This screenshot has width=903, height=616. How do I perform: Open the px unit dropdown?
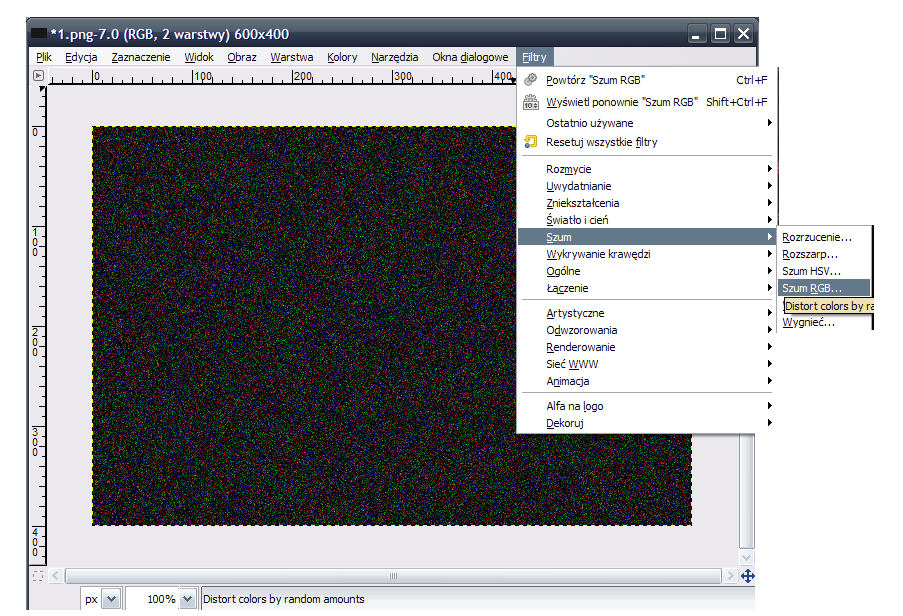pos(111,599)
